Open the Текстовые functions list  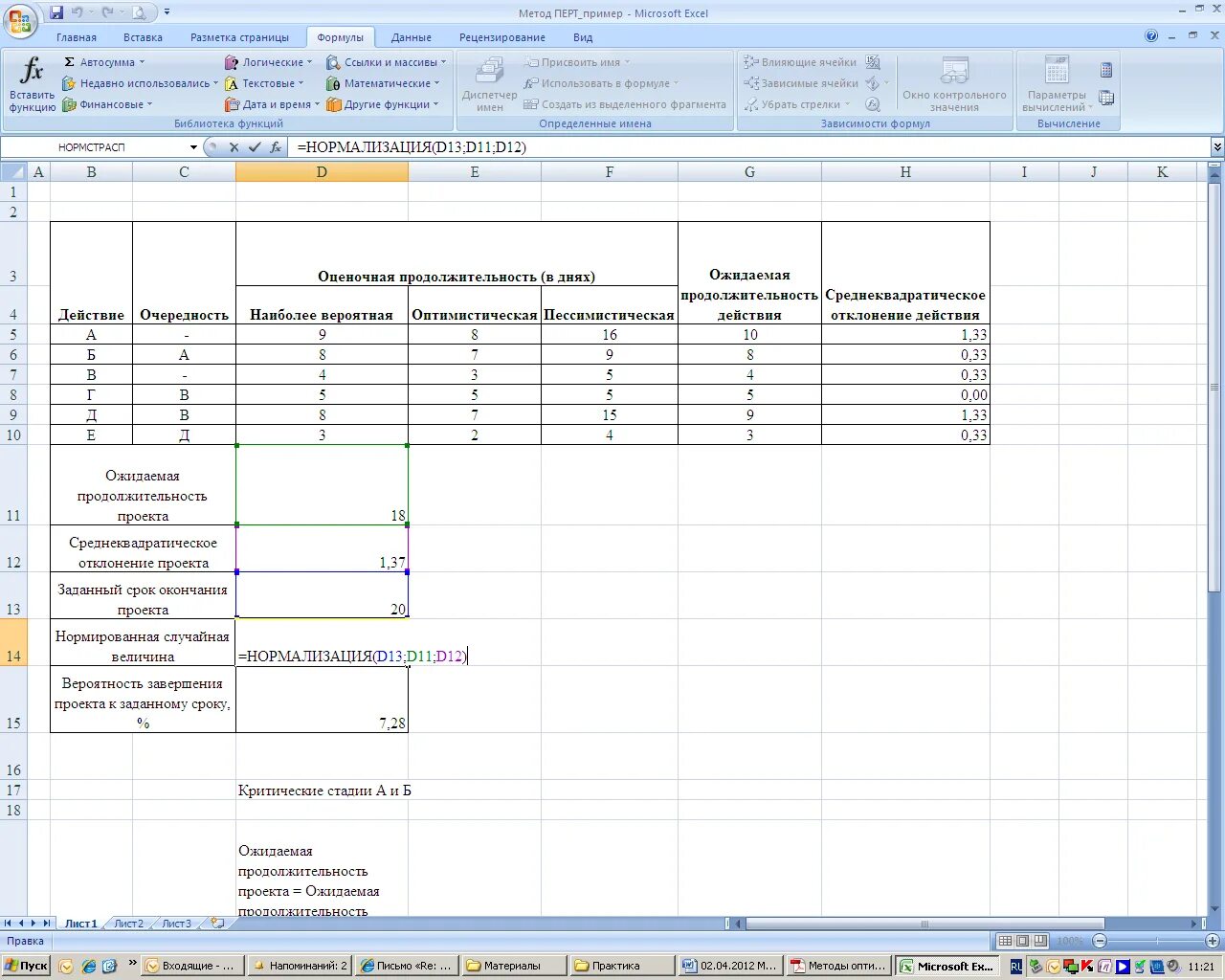pyautogui.click(x=264, y=83)
